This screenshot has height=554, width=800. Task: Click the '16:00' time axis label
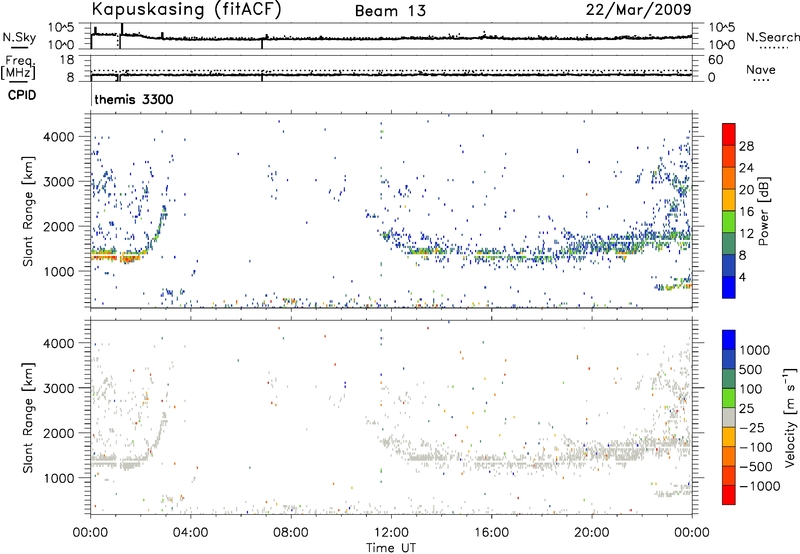(491, 533)
